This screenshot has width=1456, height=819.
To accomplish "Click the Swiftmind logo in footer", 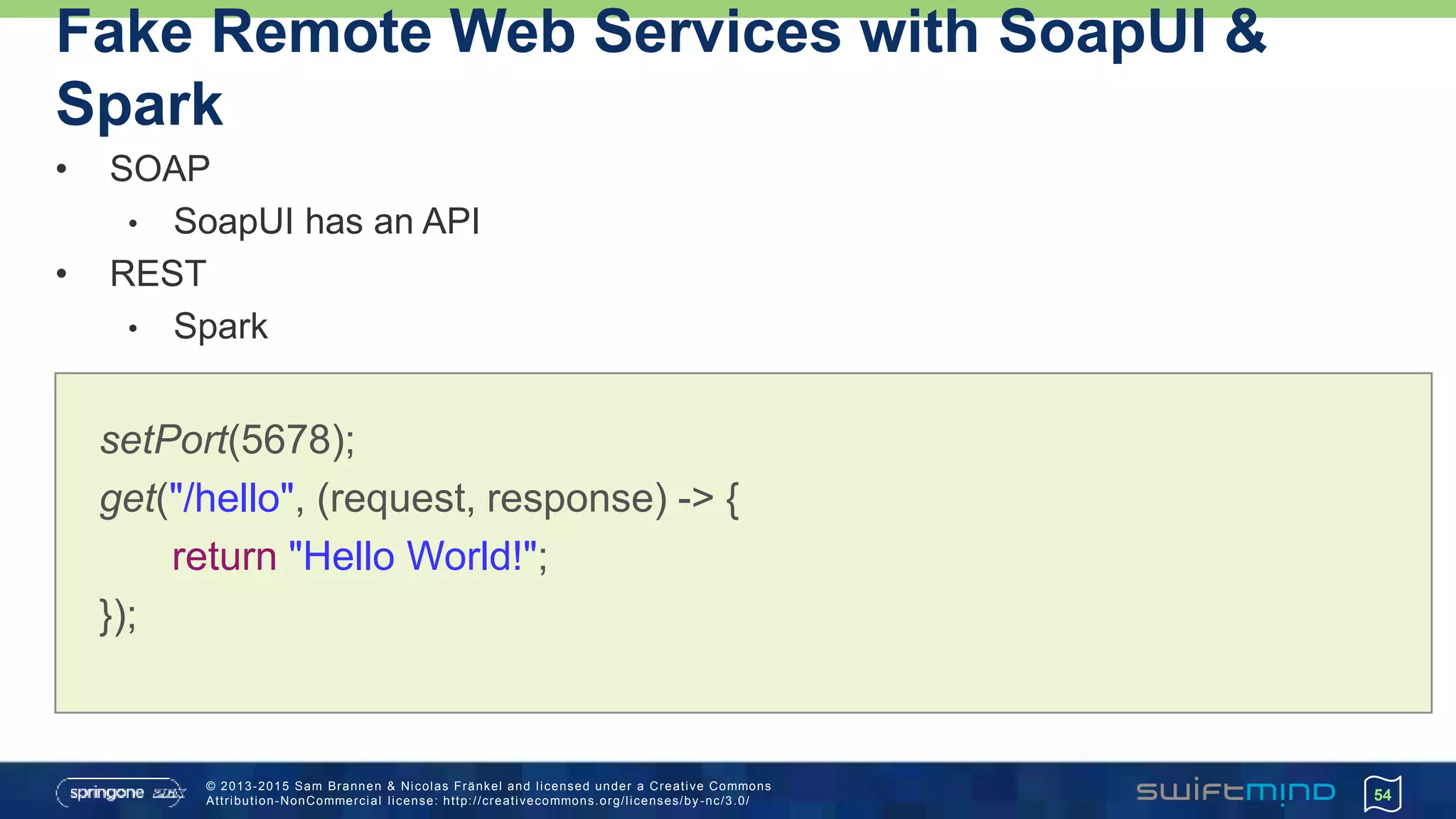I will pyautogui.click(x=1236, y=791).
